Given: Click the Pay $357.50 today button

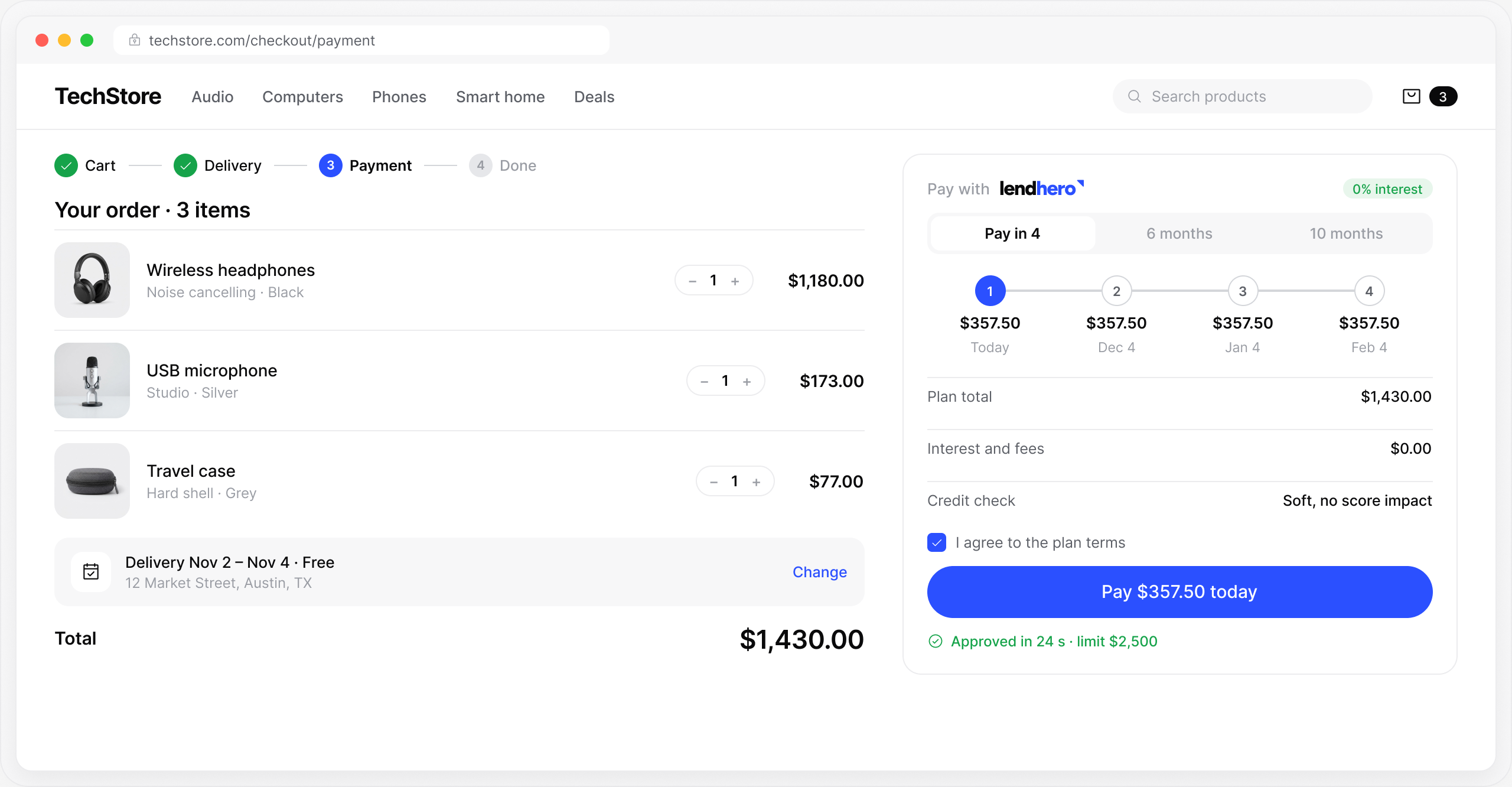Looking at the screenshot, I should point(1179,591).
